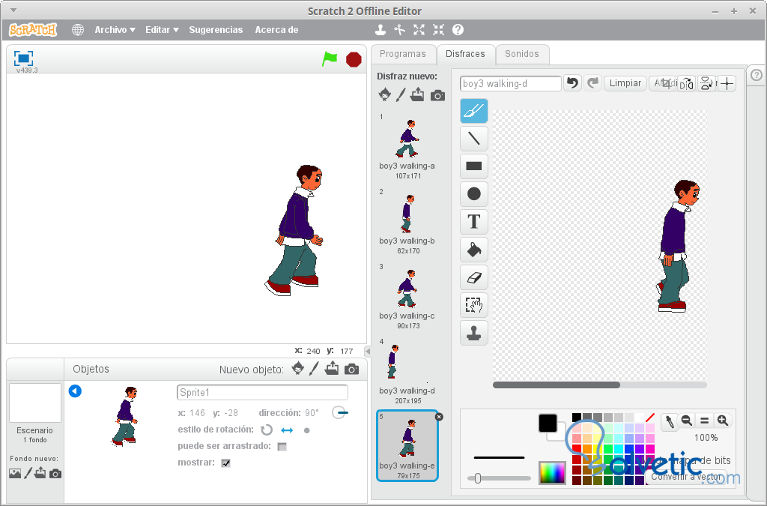Image resolution: width=767 pixels, height=506 pixels.
Task: Switch to the Programas tab
Action: [x=403, y=54]
